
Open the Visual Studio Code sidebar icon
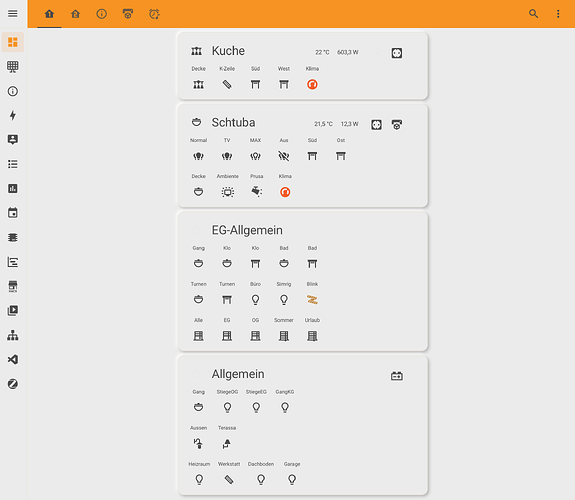click(13, 359)
